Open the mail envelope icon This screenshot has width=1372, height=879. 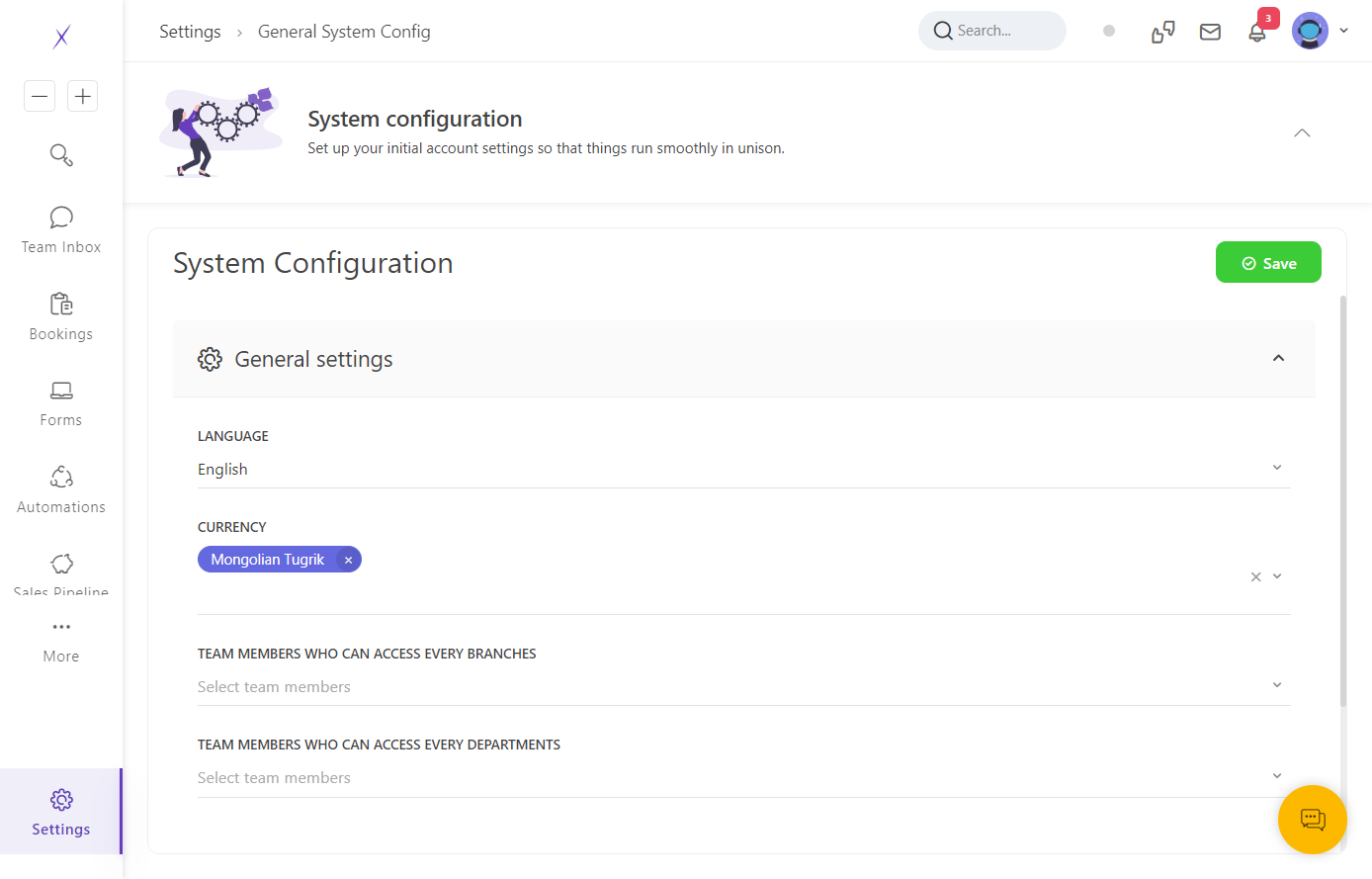tap(1210, 32)
